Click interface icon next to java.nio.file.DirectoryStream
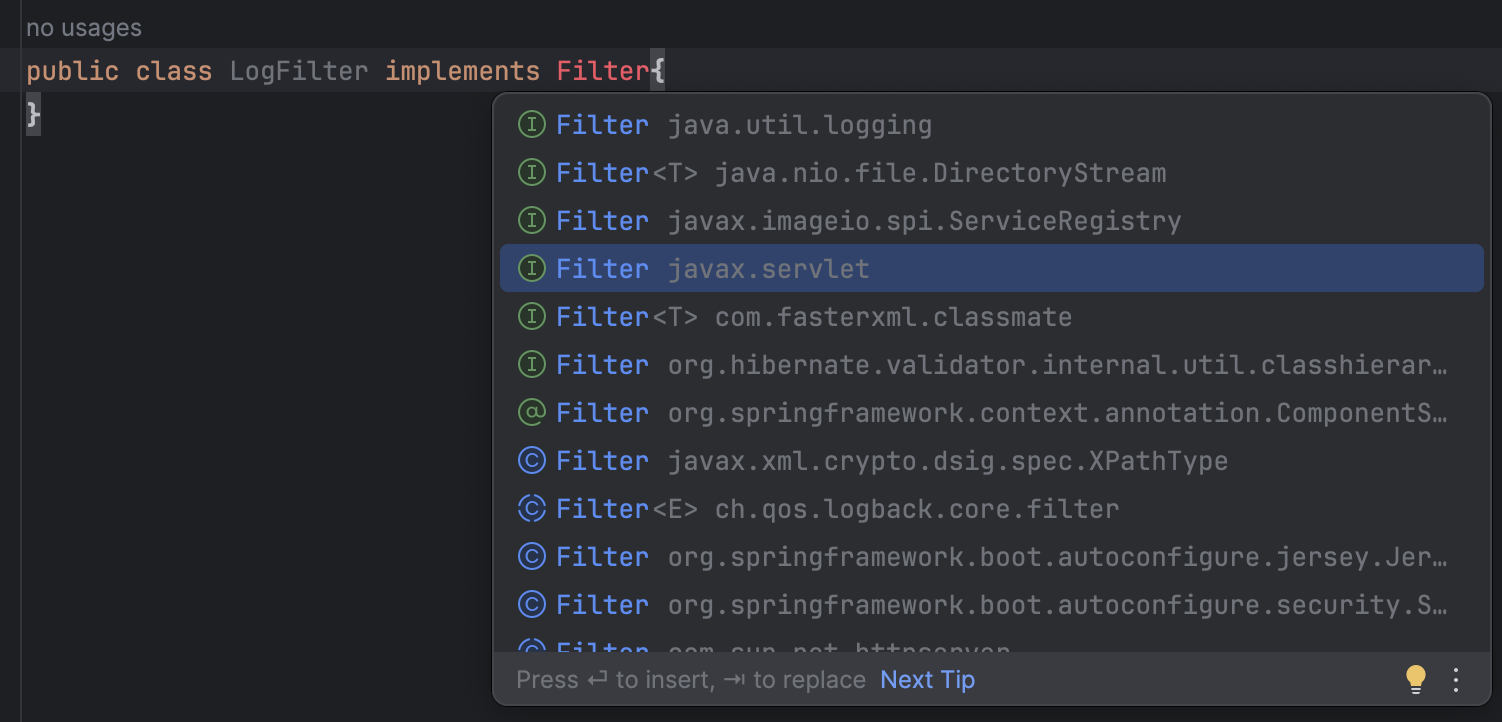 [x=531, y=173]
